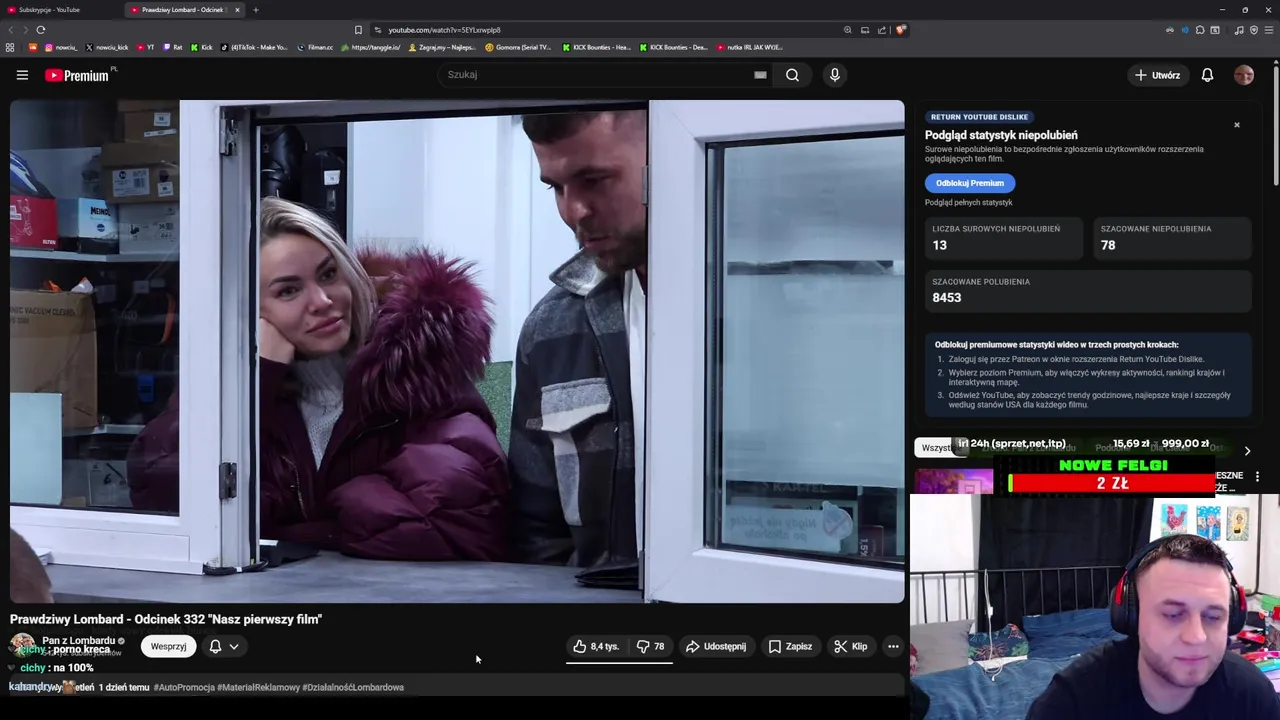Open the on-screen keyboard in search box
The width and height of the screenshot is (1280, 720).
tap(760, 75)
